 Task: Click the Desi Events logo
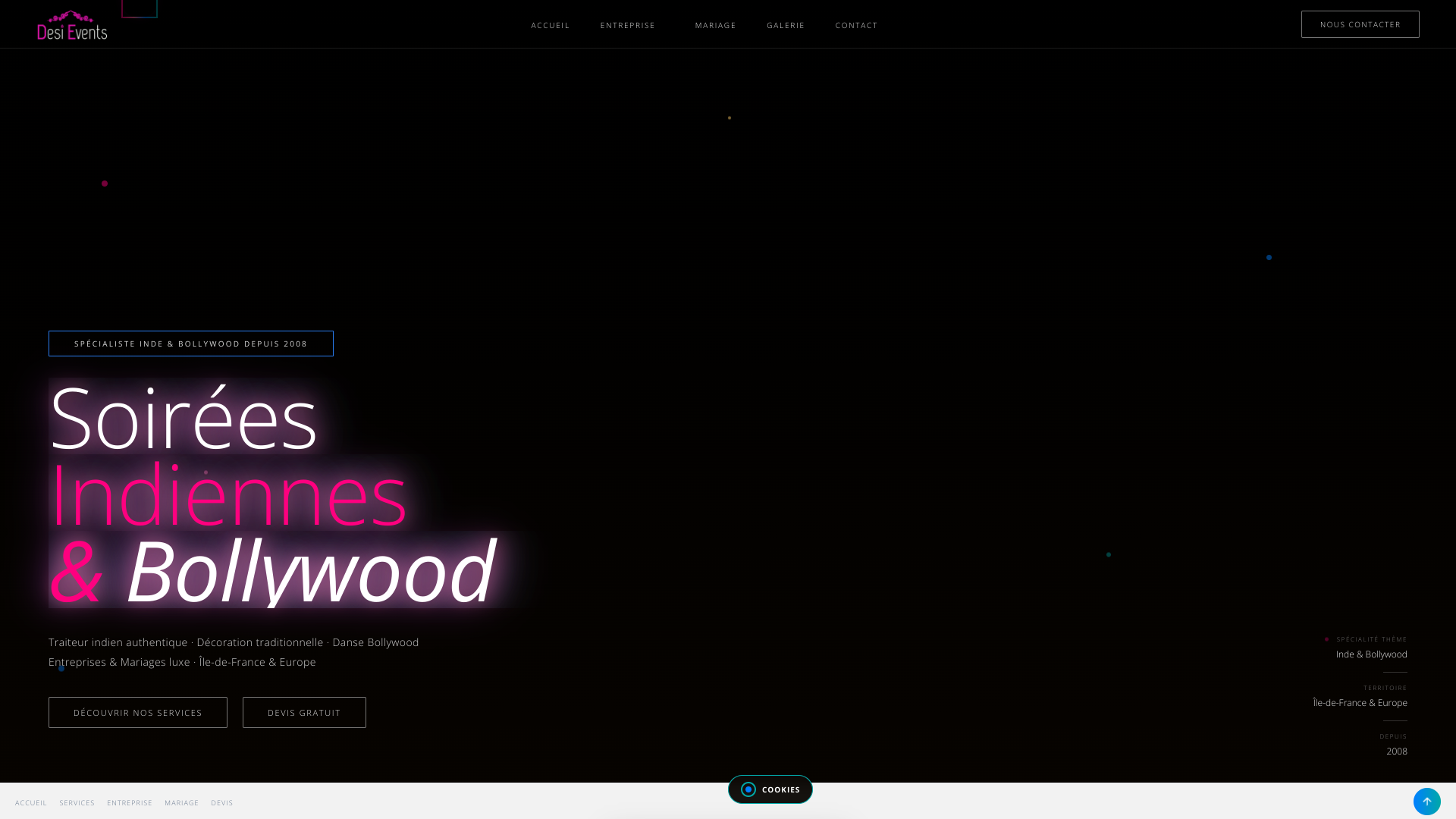point(72,25)
